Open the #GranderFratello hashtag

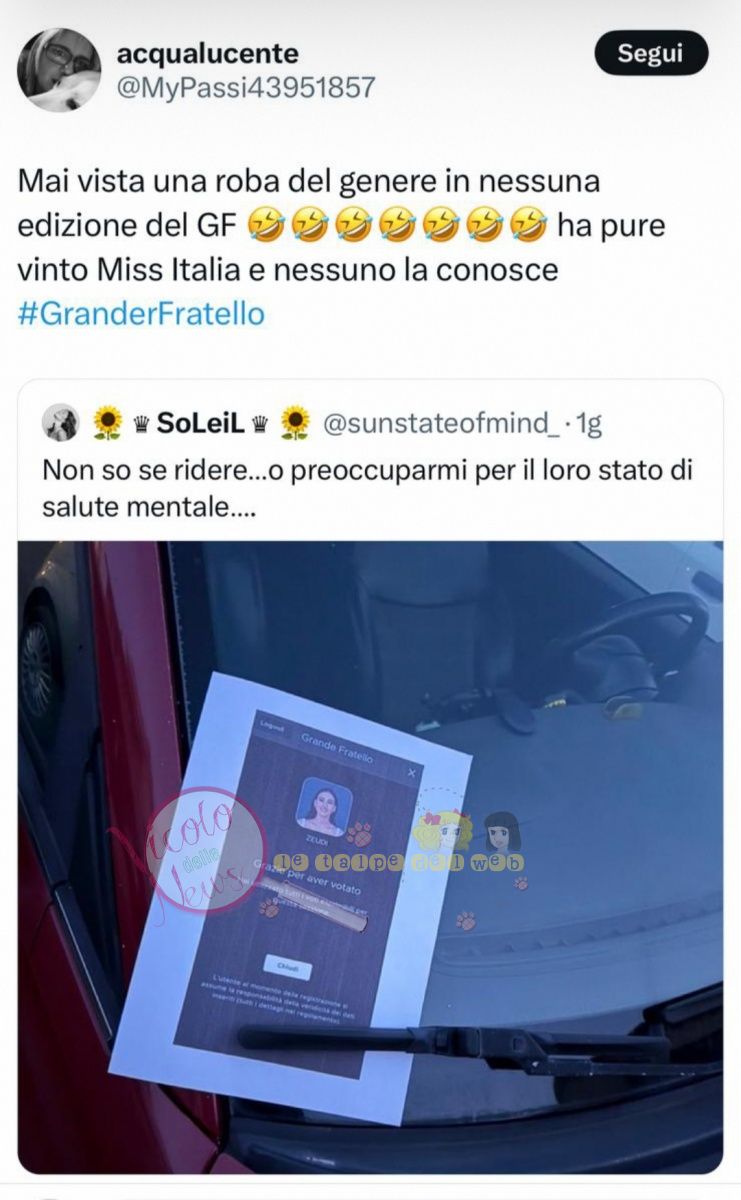tap(142, 314)
